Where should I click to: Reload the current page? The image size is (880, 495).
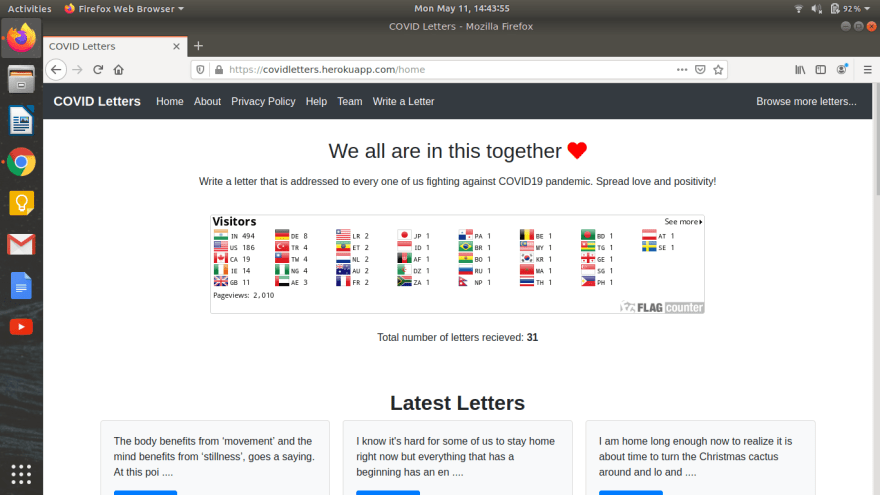pyautogui.click(x=98, y=70)
